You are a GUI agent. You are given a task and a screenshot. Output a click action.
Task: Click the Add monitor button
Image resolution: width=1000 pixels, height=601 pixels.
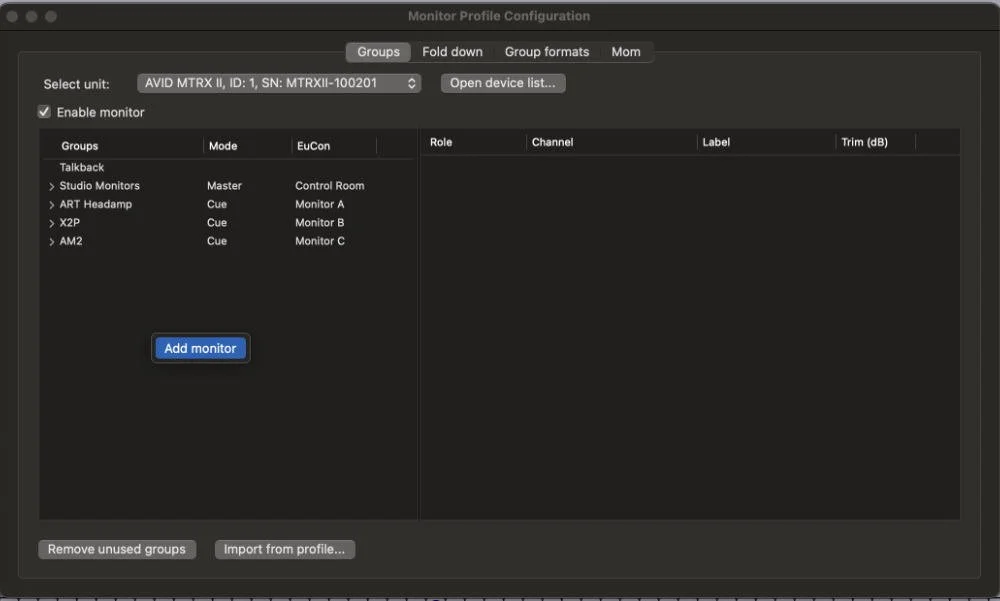[200, 348]
